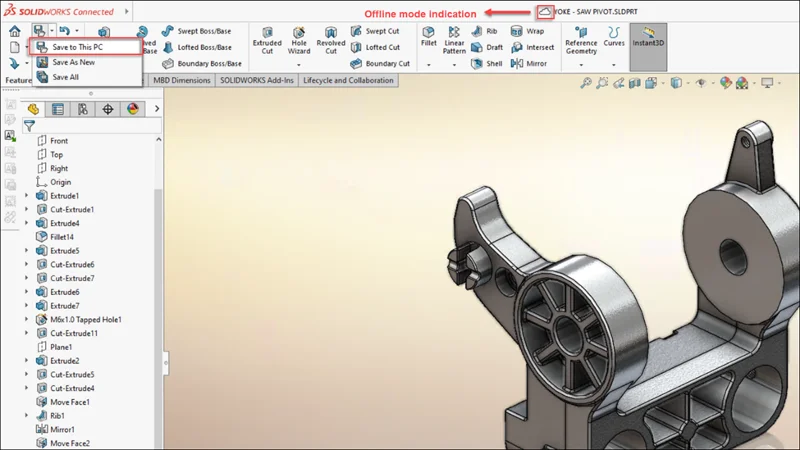Click the Mirror feature icon

tap(528, 63)
